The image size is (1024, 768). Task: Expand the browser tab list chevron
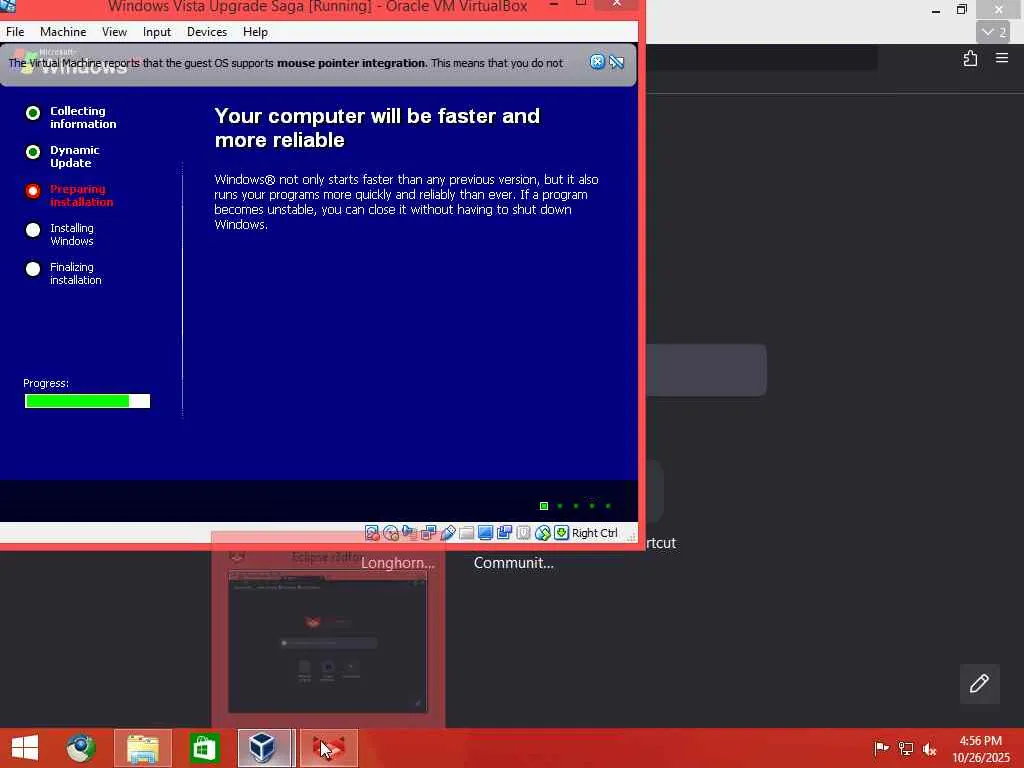coord(993,32)
